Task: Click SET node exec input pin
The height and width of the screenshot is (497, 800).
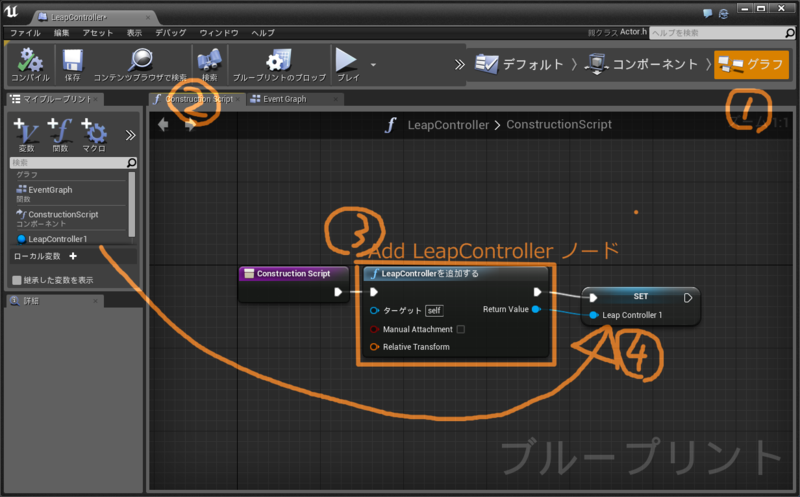Action: click(x=593, y=297)
